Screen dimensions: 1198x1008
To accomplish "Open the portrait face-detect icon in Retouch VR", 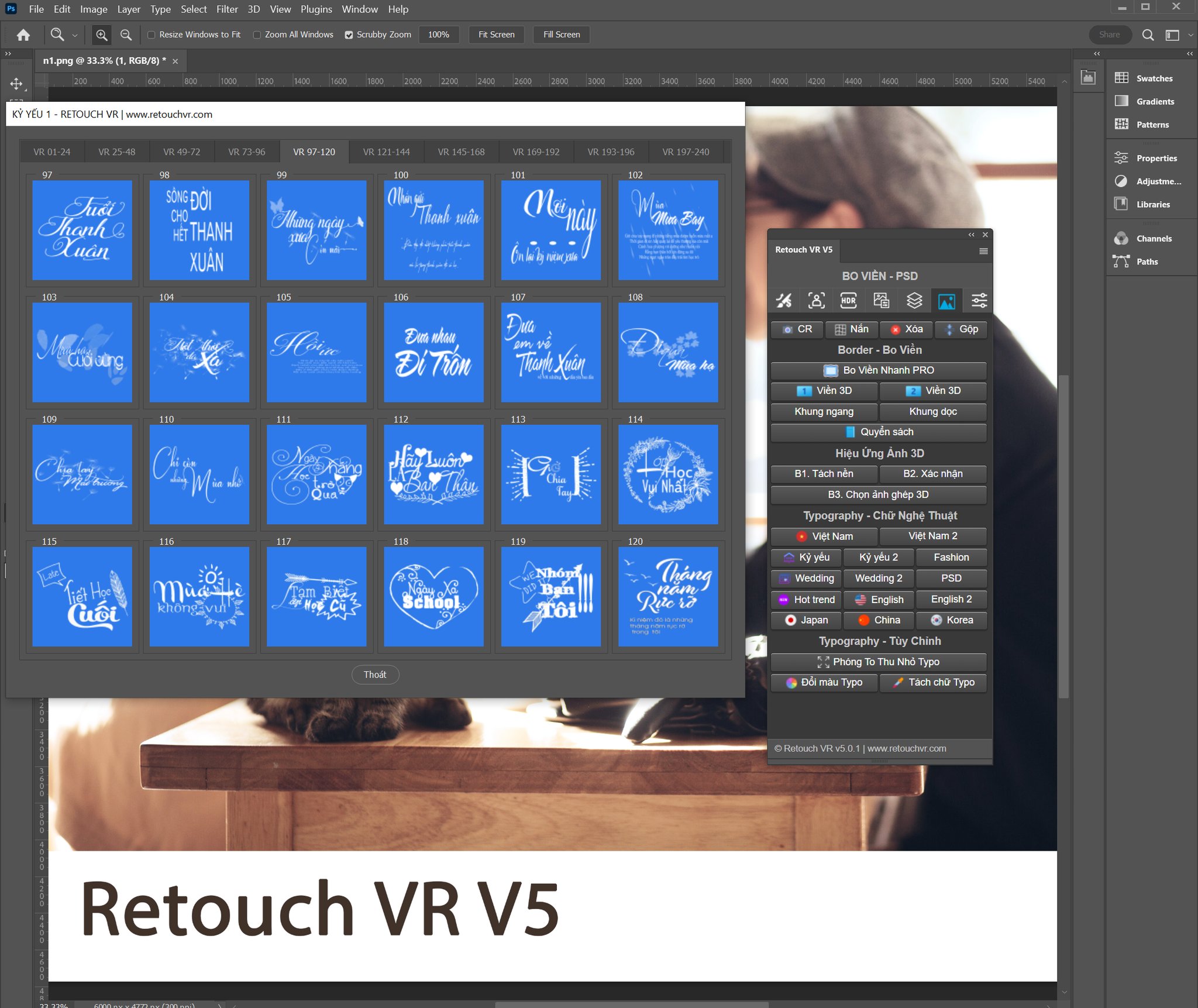I will [x=817, y=301].
